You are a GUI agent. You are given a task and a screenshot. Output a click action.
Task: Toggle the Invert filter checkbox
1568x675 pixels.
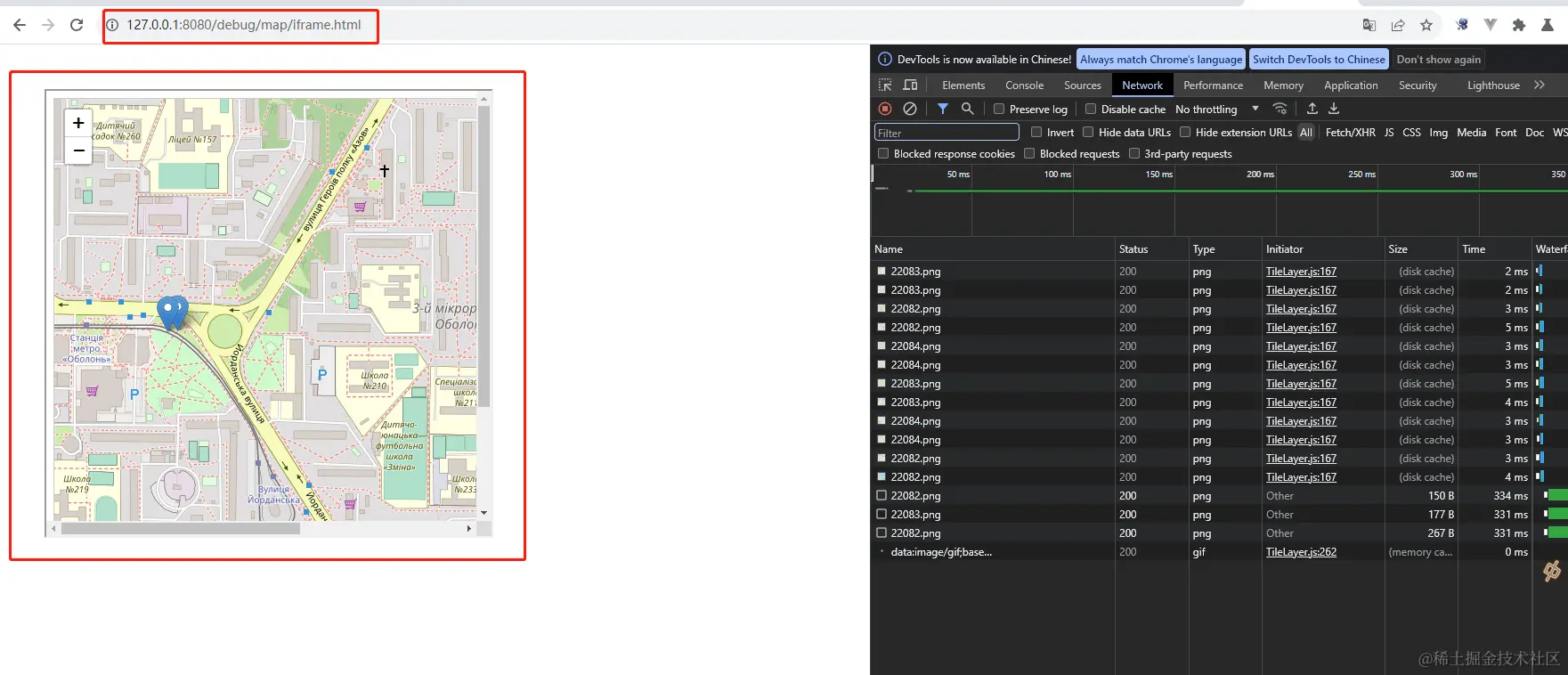tap(1036, 132)
